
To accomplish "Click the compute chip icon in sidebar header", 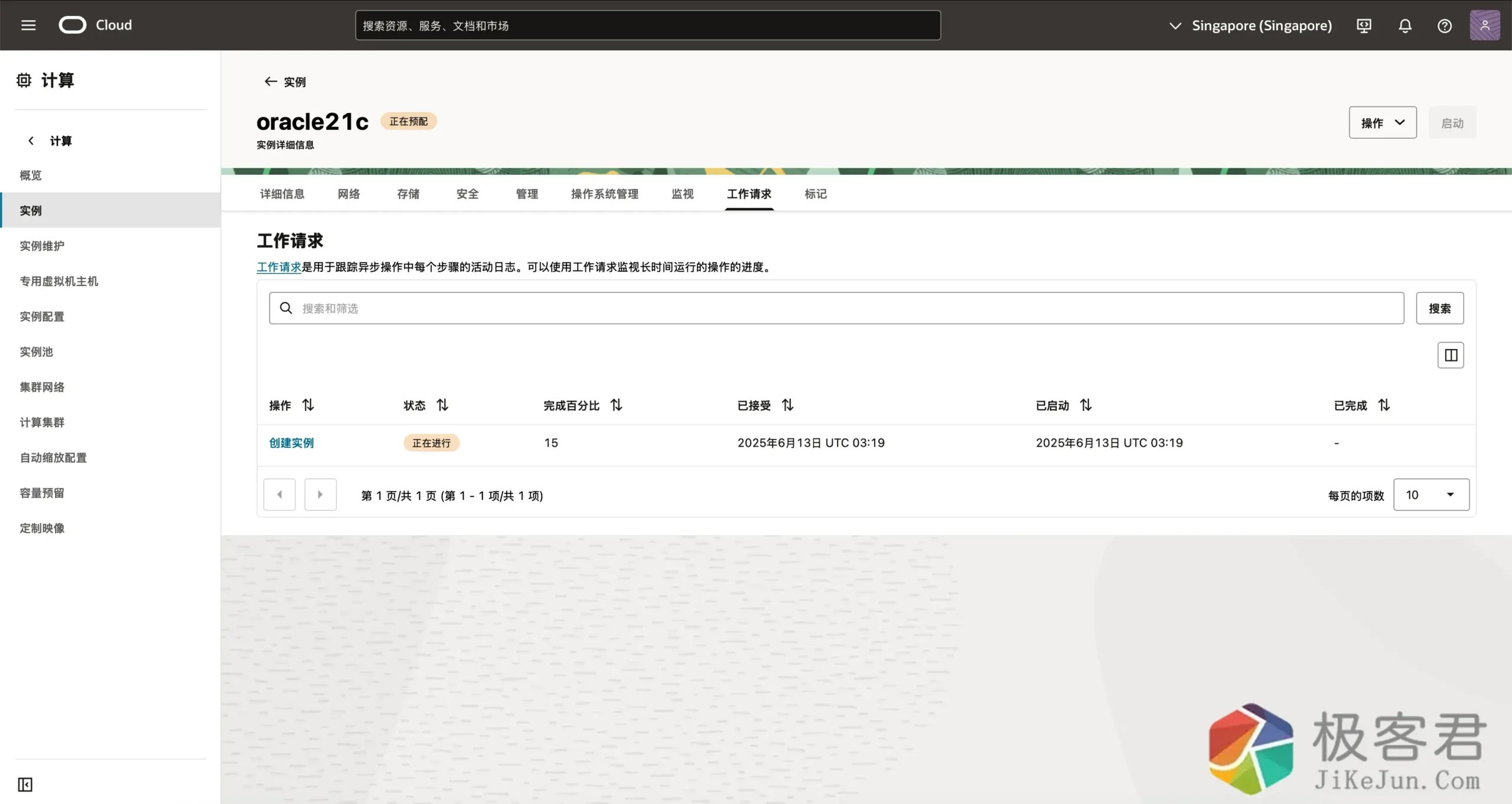I will [24, 80].
